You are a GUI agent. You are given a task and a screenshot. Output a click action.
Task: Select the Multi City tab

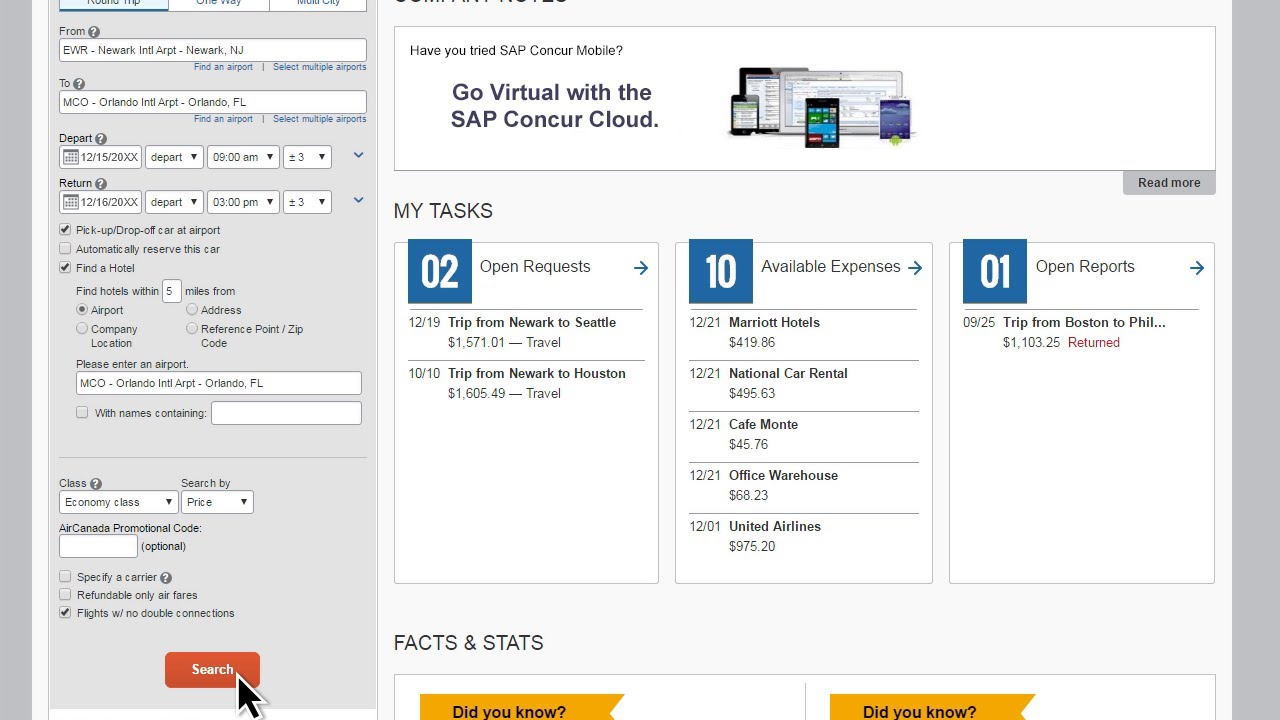318,4
